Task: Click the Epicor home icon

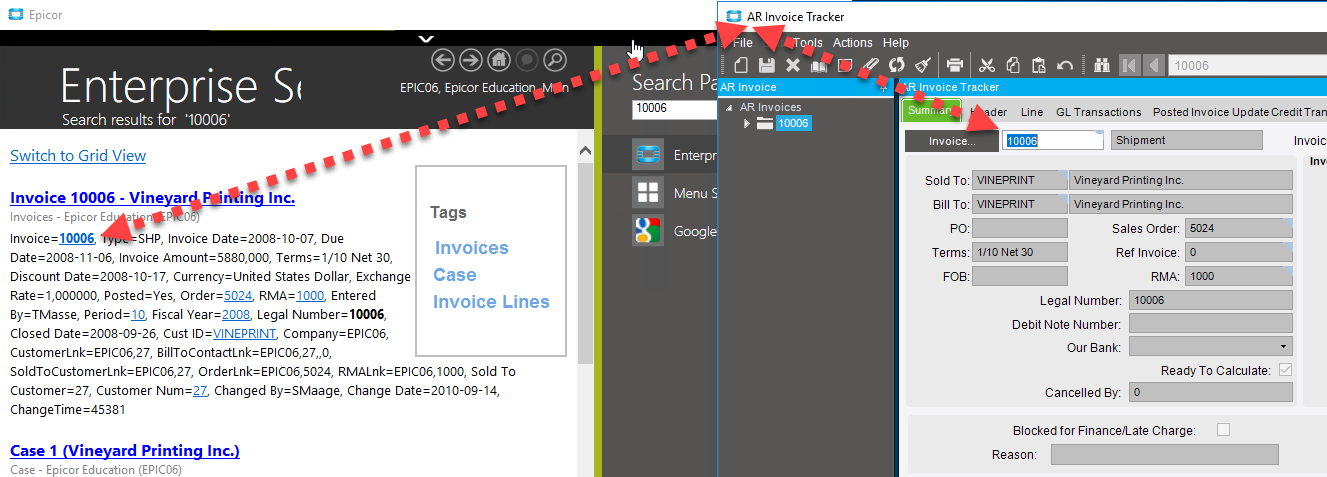Action: 499,60
